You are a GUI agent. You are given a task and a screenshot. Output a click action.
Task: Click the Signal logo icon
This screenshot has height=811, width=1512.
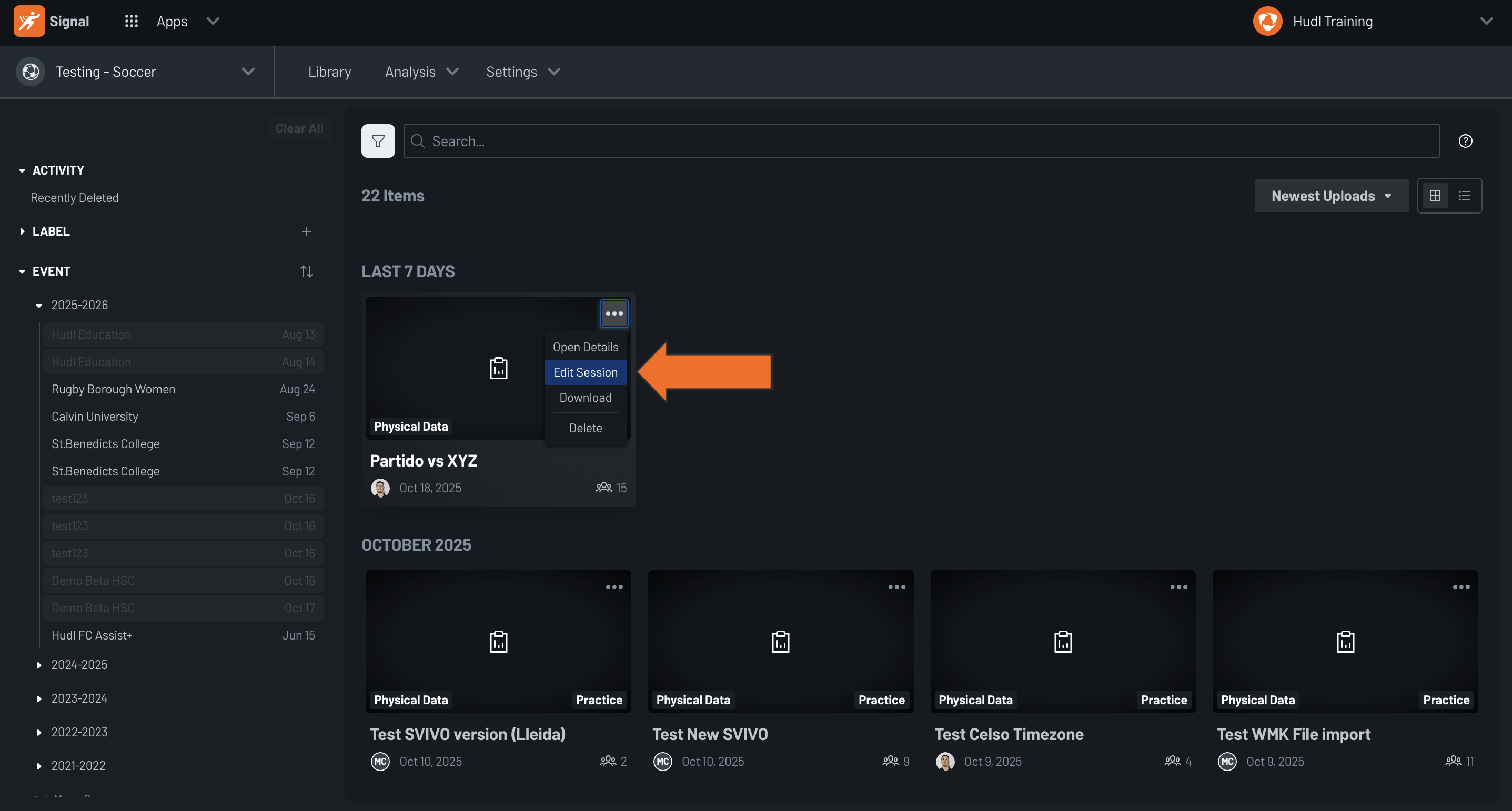tap(29, 21)
